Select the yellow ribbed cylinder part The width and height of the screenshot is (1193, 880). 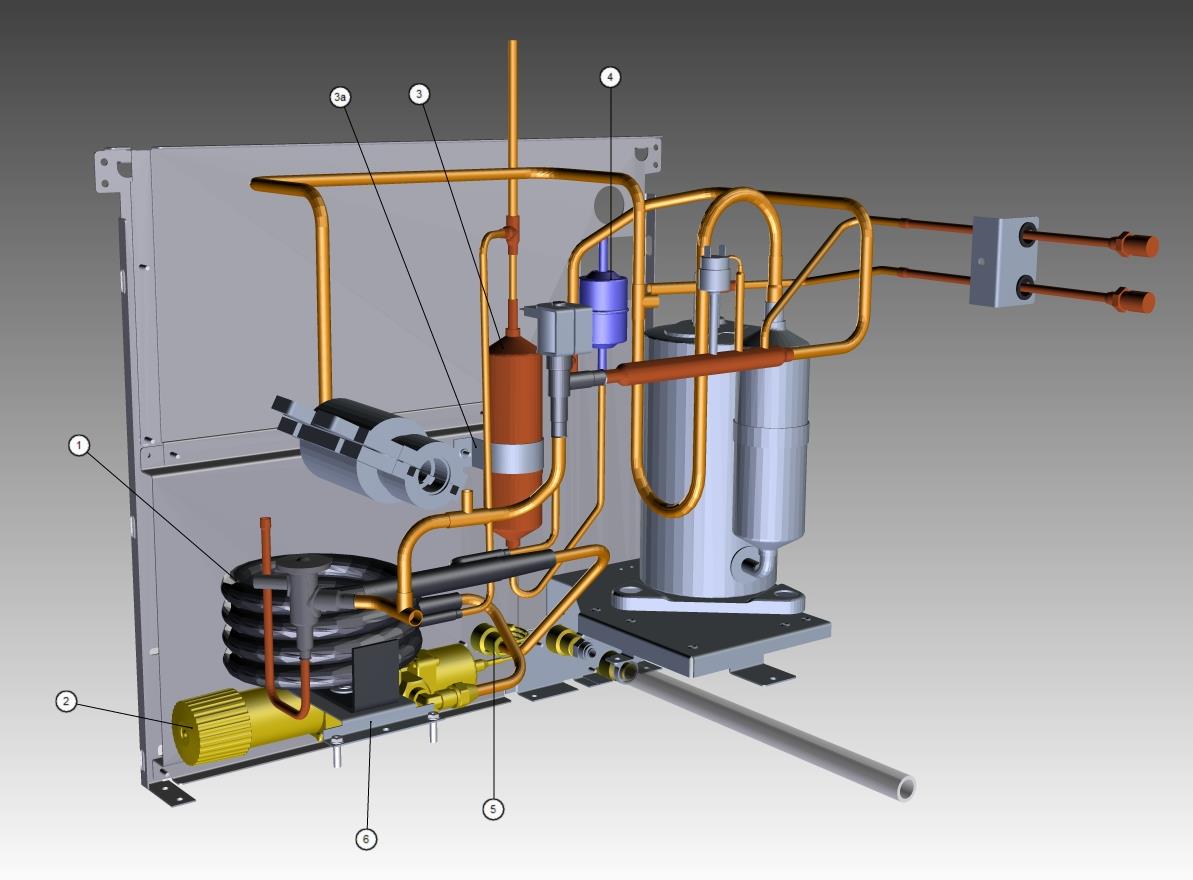(x=211, y=726)
